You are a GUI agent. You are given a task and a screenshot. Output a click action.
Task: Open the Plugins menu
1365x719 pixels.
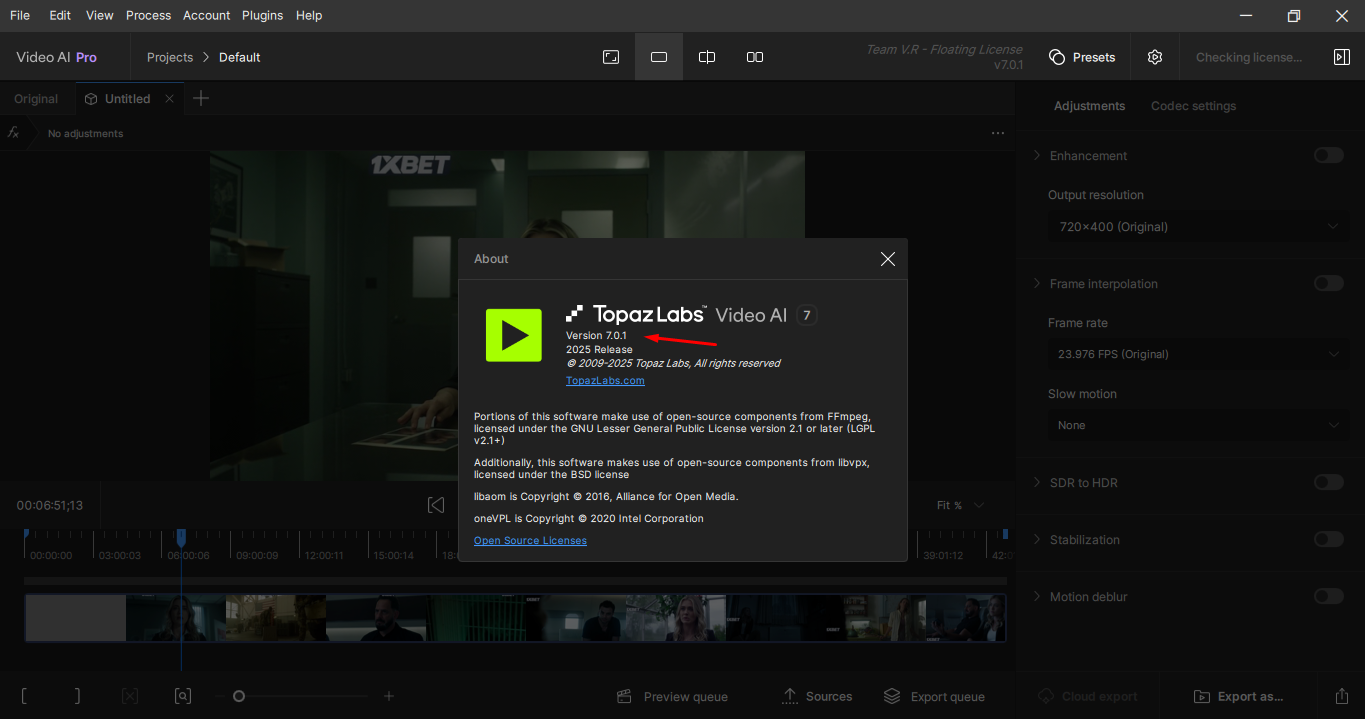click(262, 15)
